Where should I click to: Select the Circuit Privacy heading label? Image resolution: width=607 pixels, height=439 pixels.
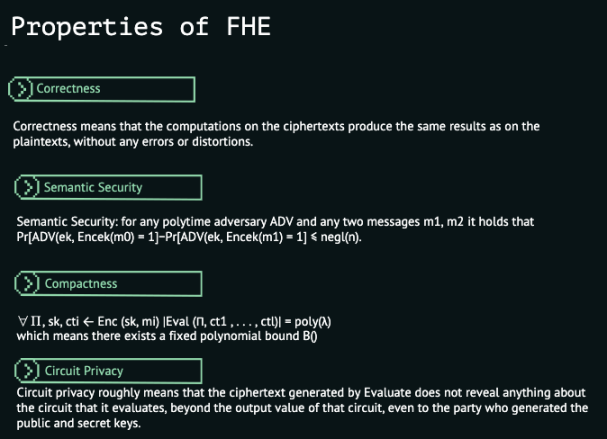pyautogui.click(x=84, y=371)
